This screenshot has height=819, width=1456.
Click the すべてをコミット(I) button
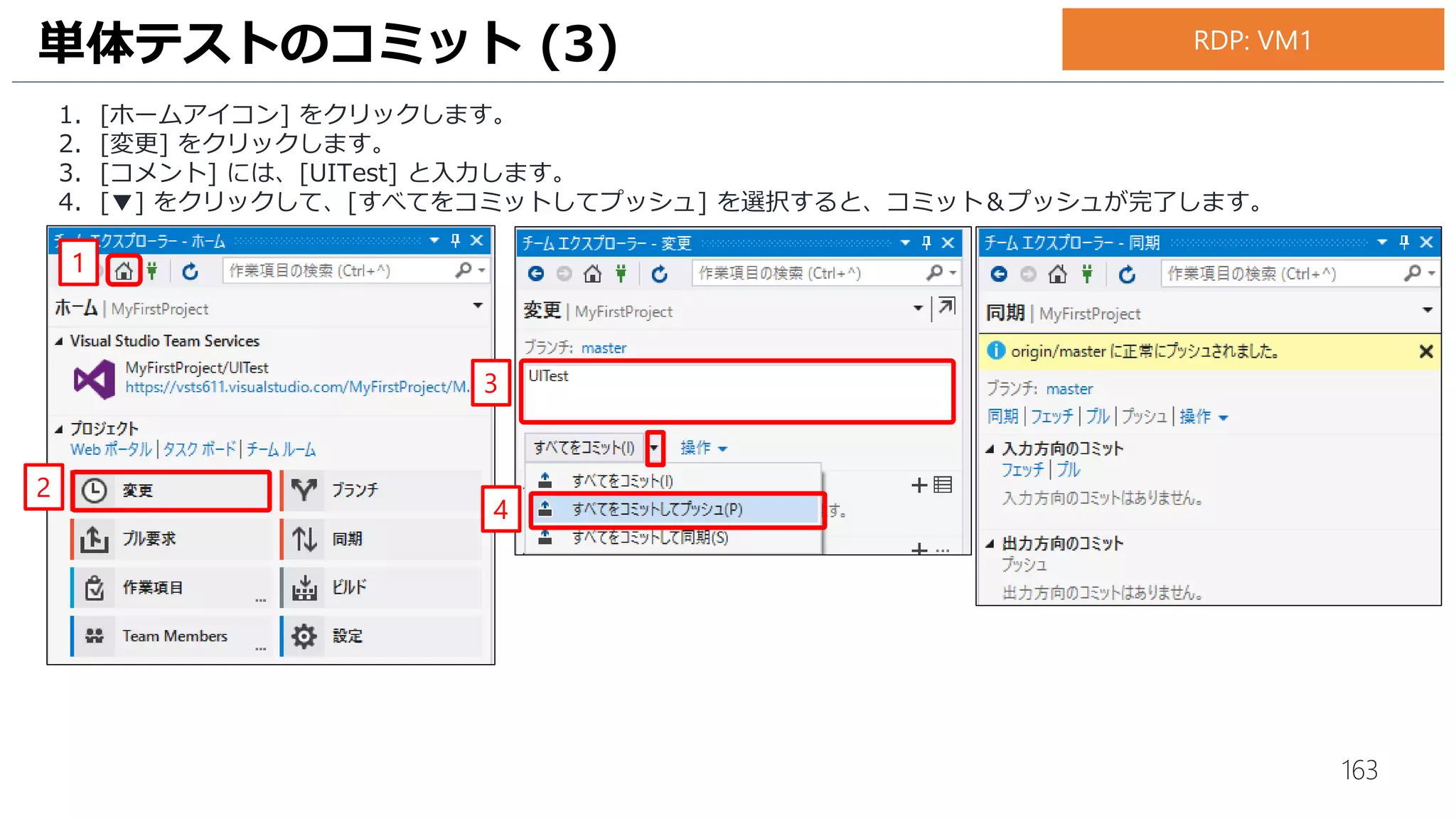(x=584, y=448)
